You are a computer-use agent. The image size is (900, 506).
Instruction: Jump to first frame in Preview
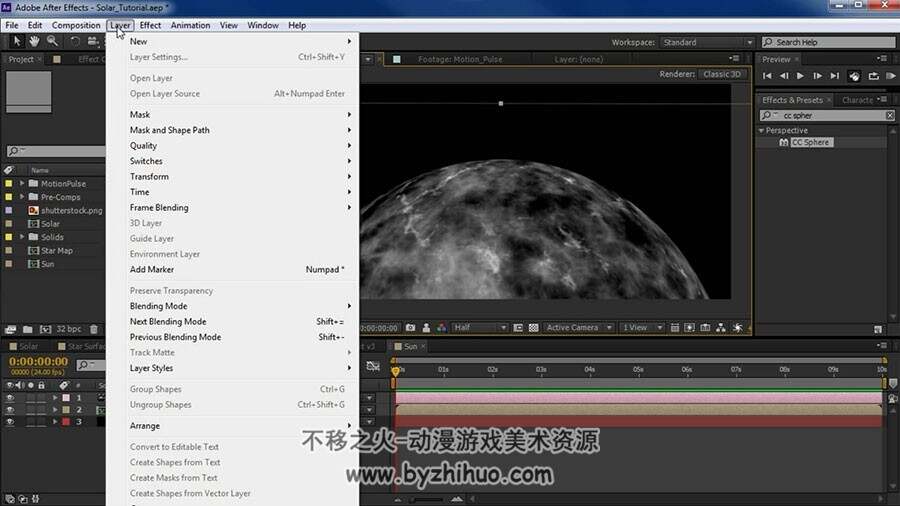pos(767,76)
